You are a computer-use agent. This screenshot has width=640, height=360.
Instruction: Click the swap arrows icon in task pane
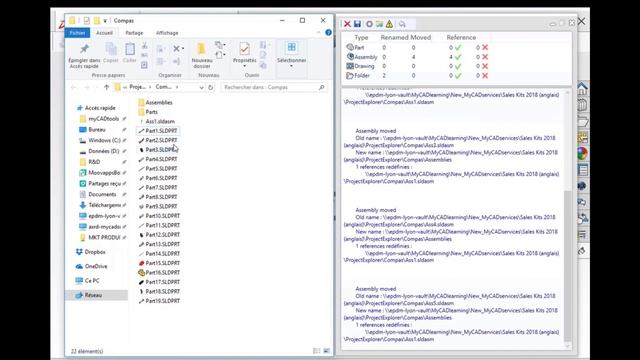(582, 218)
